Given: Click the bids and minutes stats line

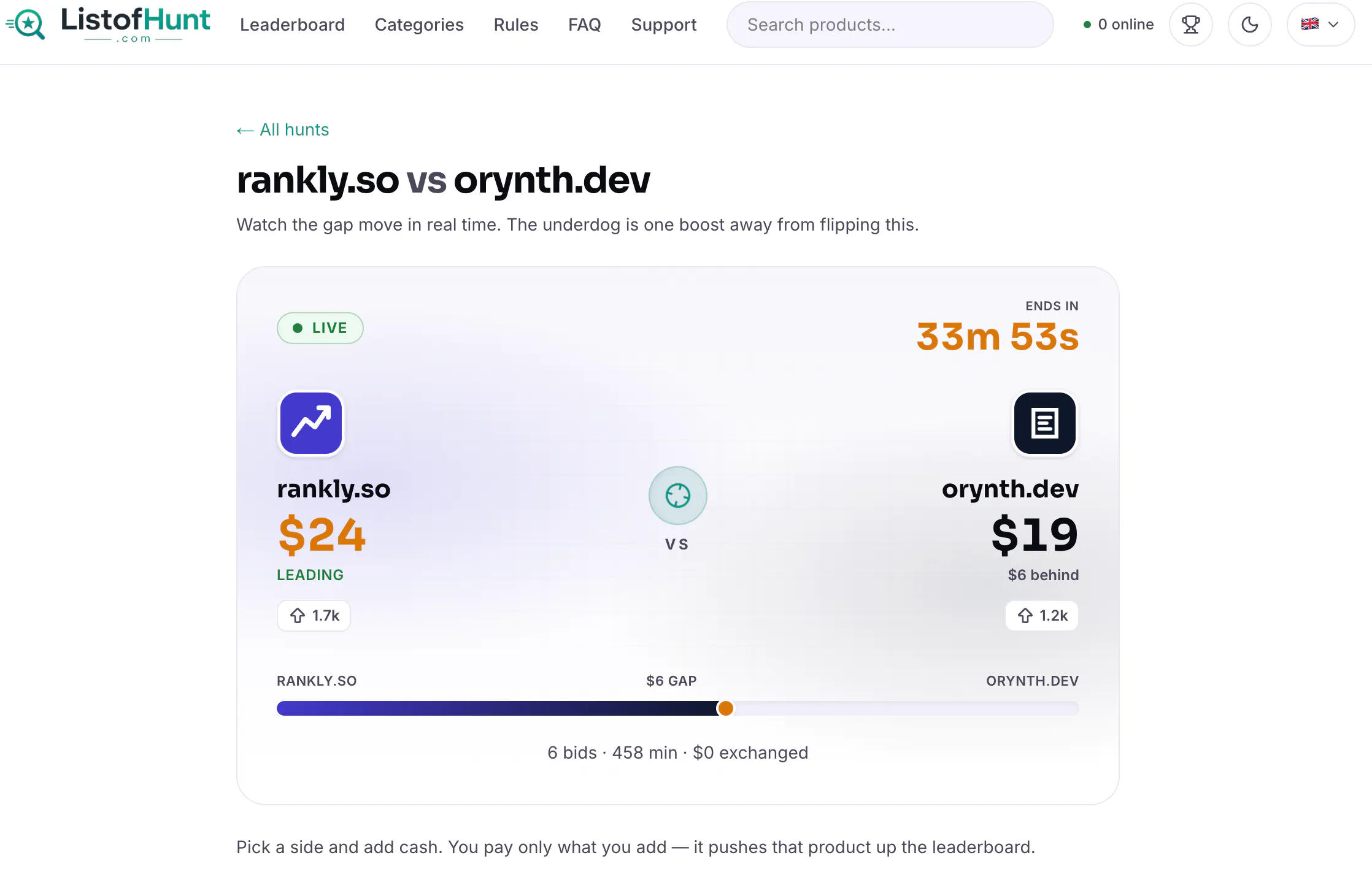Looking at the screenshot, I should 678,753.
